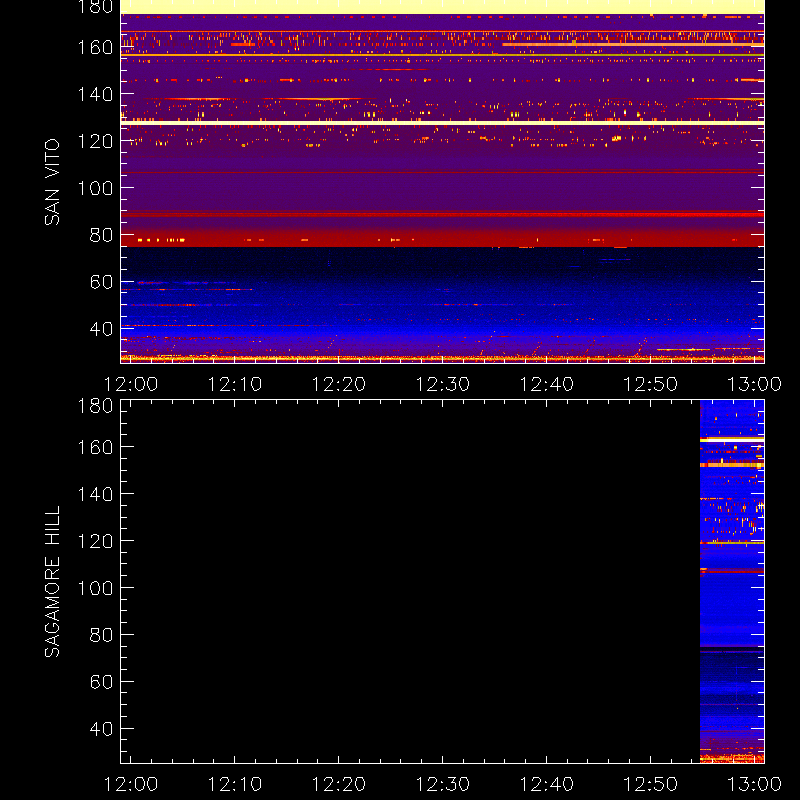This screenshot has width=800, height=800.
Task: Click the 12:40 time label under Sagamore Hill plot
Action: pos(546,784)
